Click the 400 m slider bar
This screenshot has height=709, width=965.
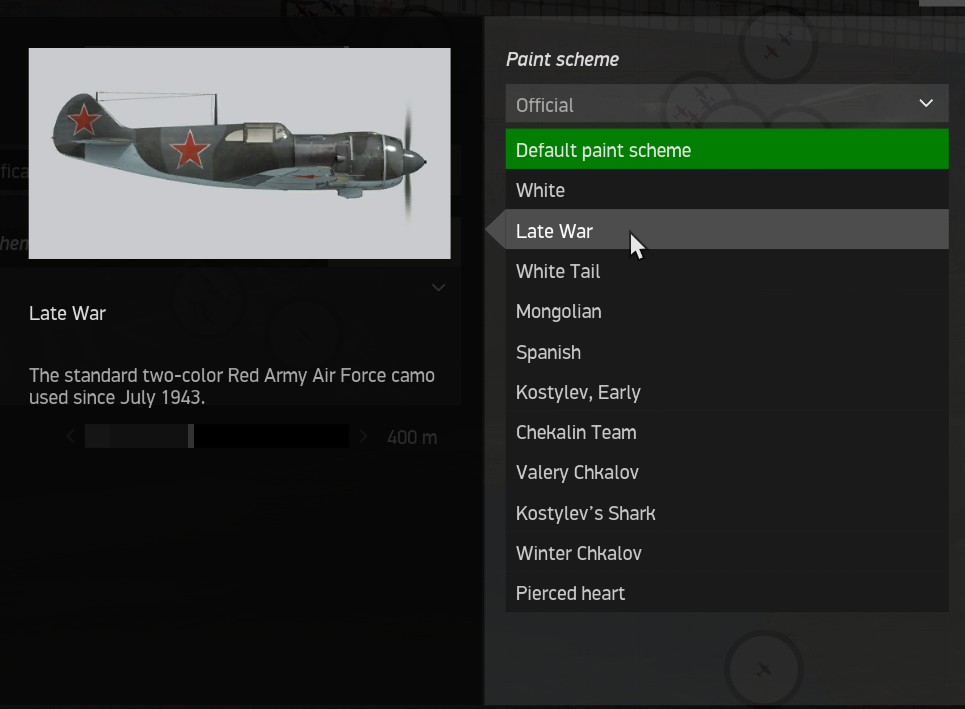tap(216, 437)
